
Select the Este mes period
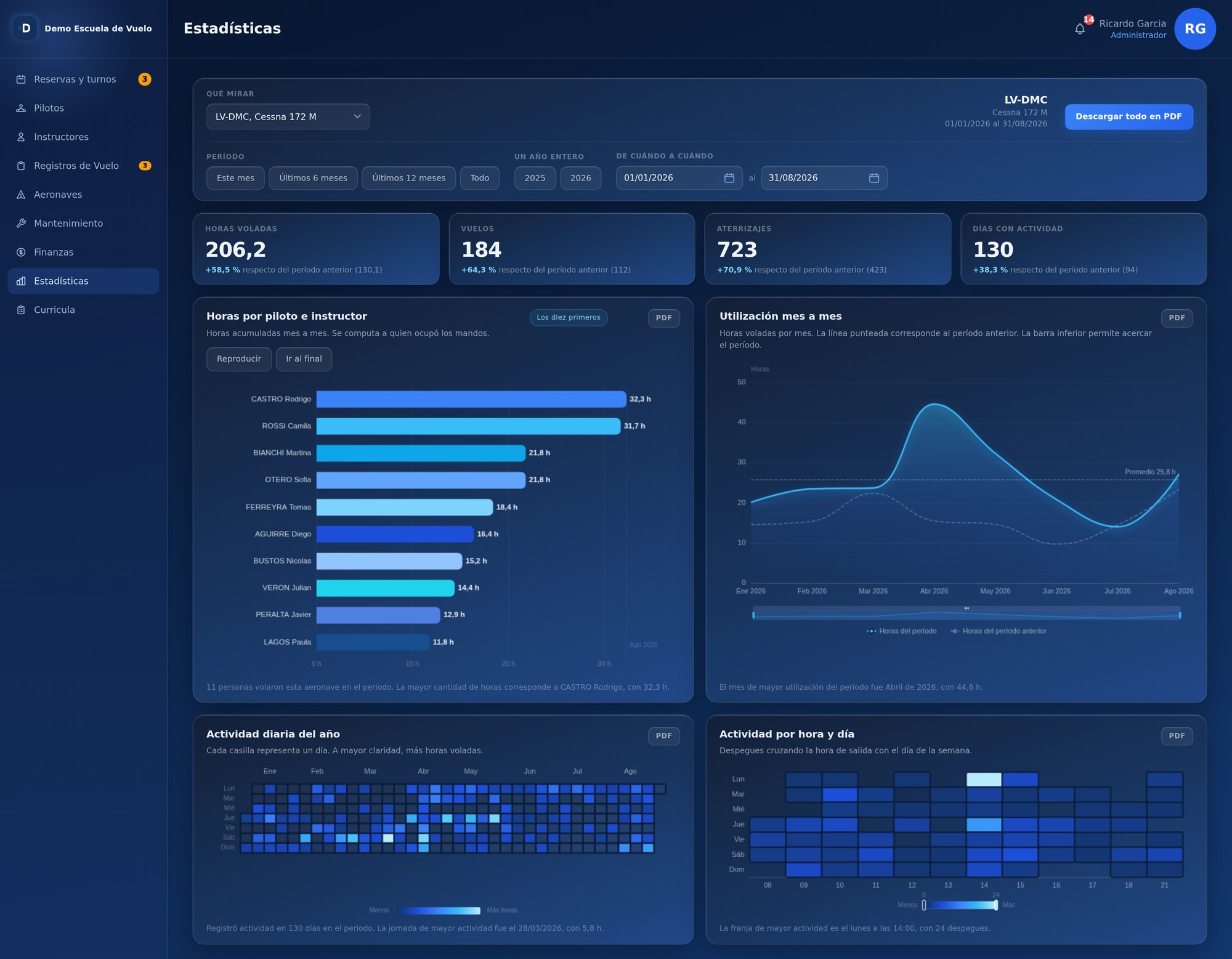pos(235,178)
